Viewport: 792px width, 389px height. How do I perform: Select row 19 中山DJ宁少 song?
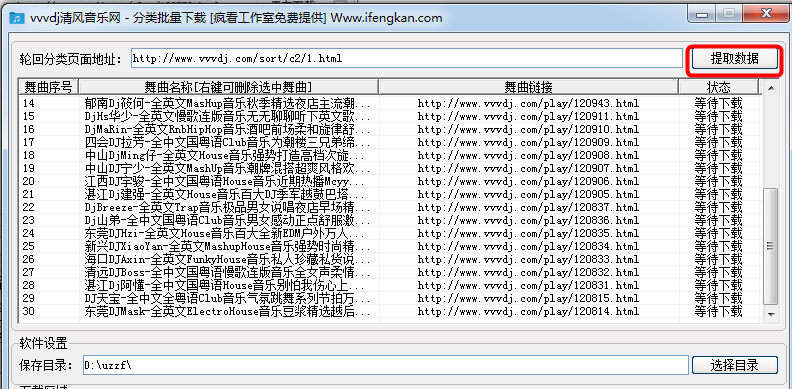coord(229,168)
